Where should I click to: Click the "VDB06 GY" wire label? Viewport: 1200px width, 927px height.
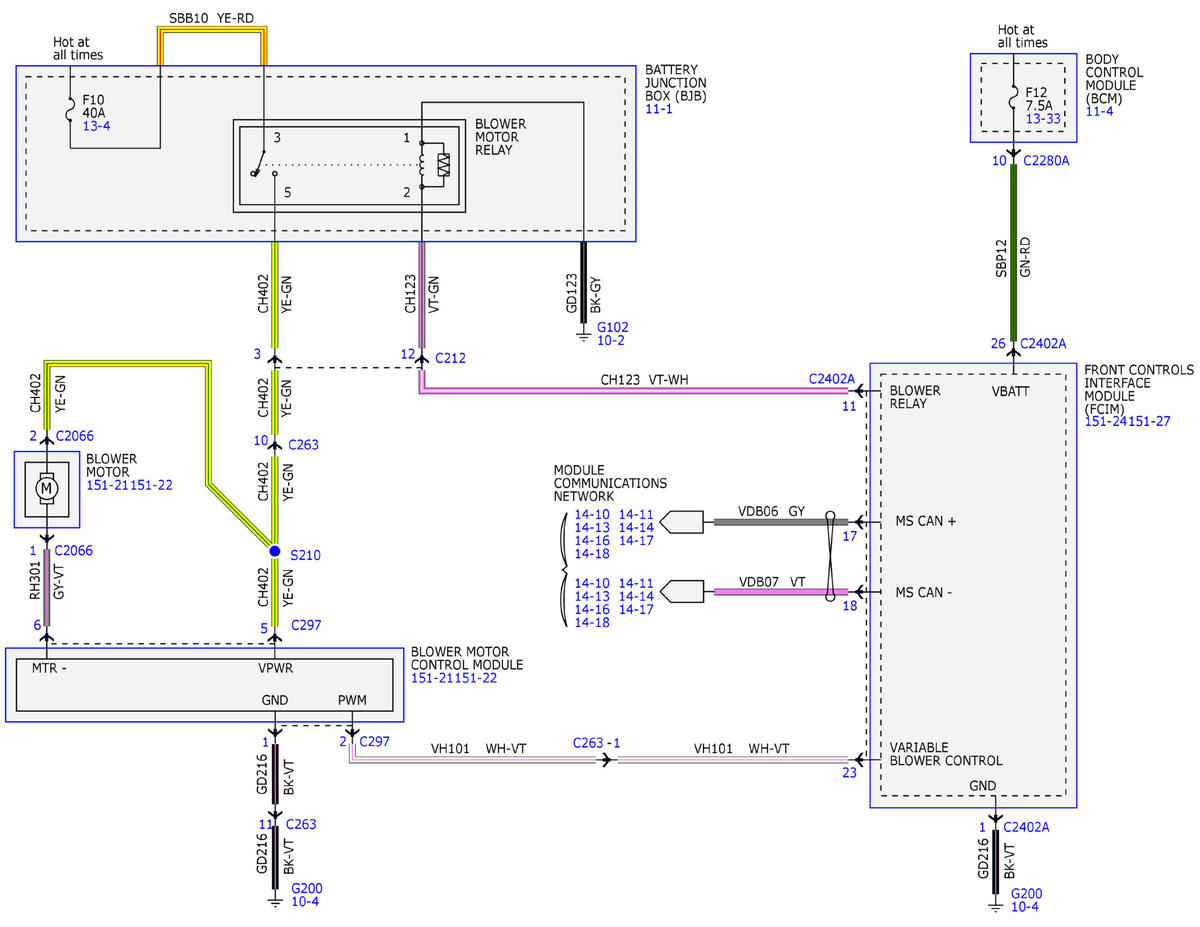click(x=772, y=510)
